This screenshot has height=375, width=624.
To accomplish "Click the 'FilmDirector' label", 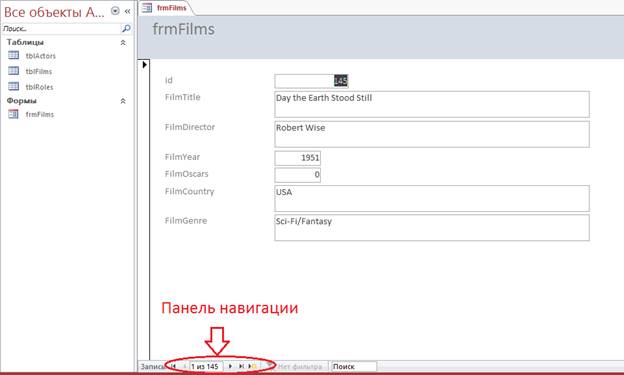I will [x=190, y=127].
